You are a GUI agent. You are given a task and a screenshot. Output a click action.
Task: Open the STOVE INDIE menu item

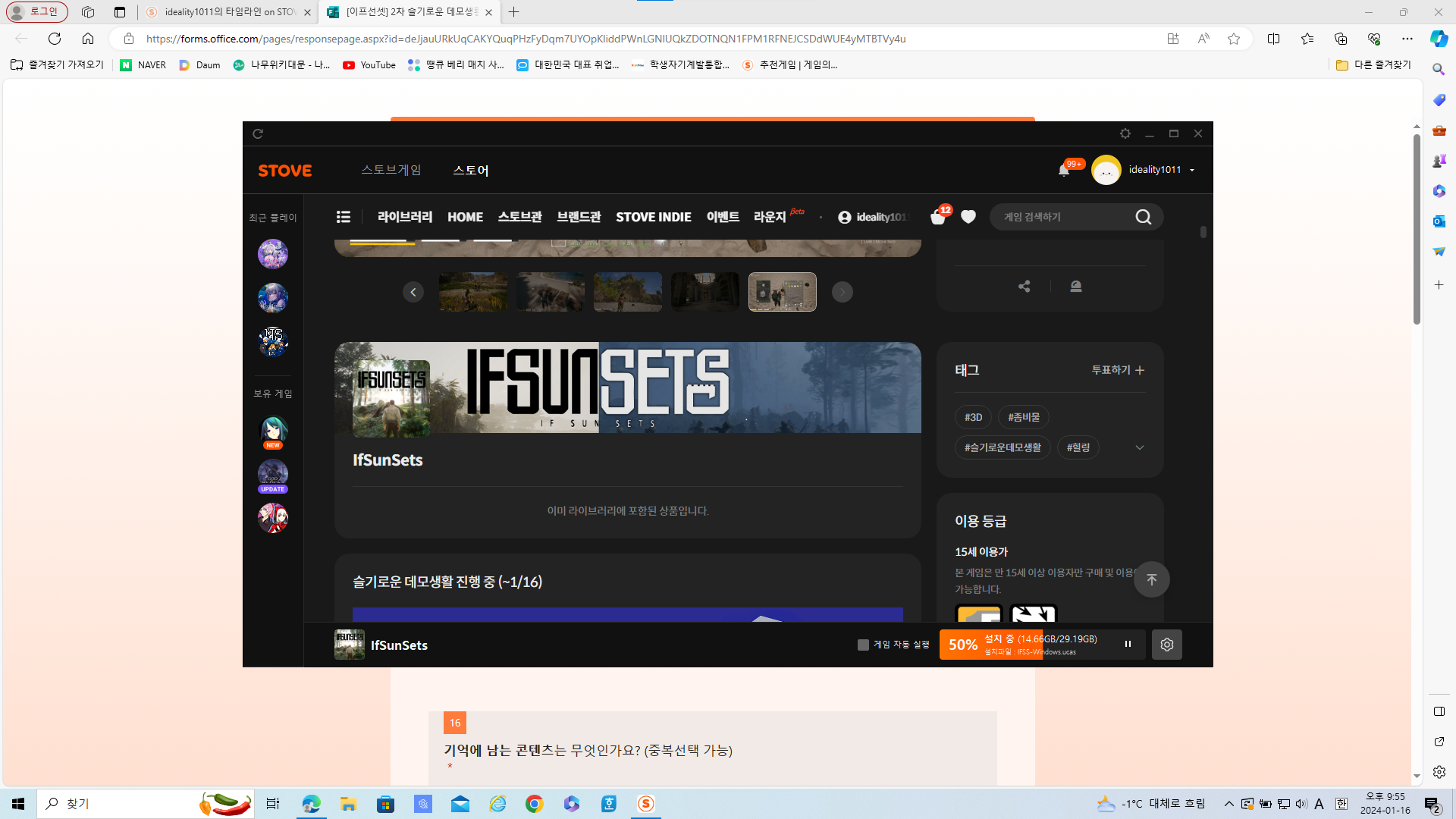(x=654, y=217)
